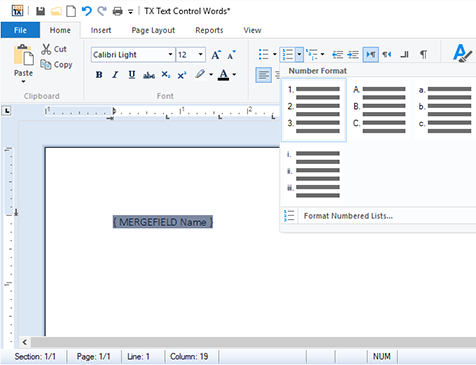
Task: Click the structured multilevel list icon
Action: pyautogui.click(x=312, y=54)
